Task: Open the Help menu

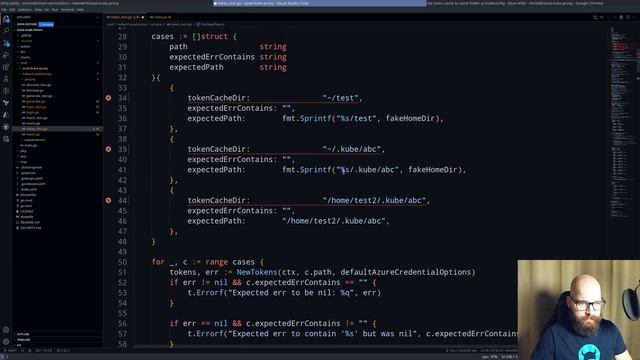Action: [80, 9]
